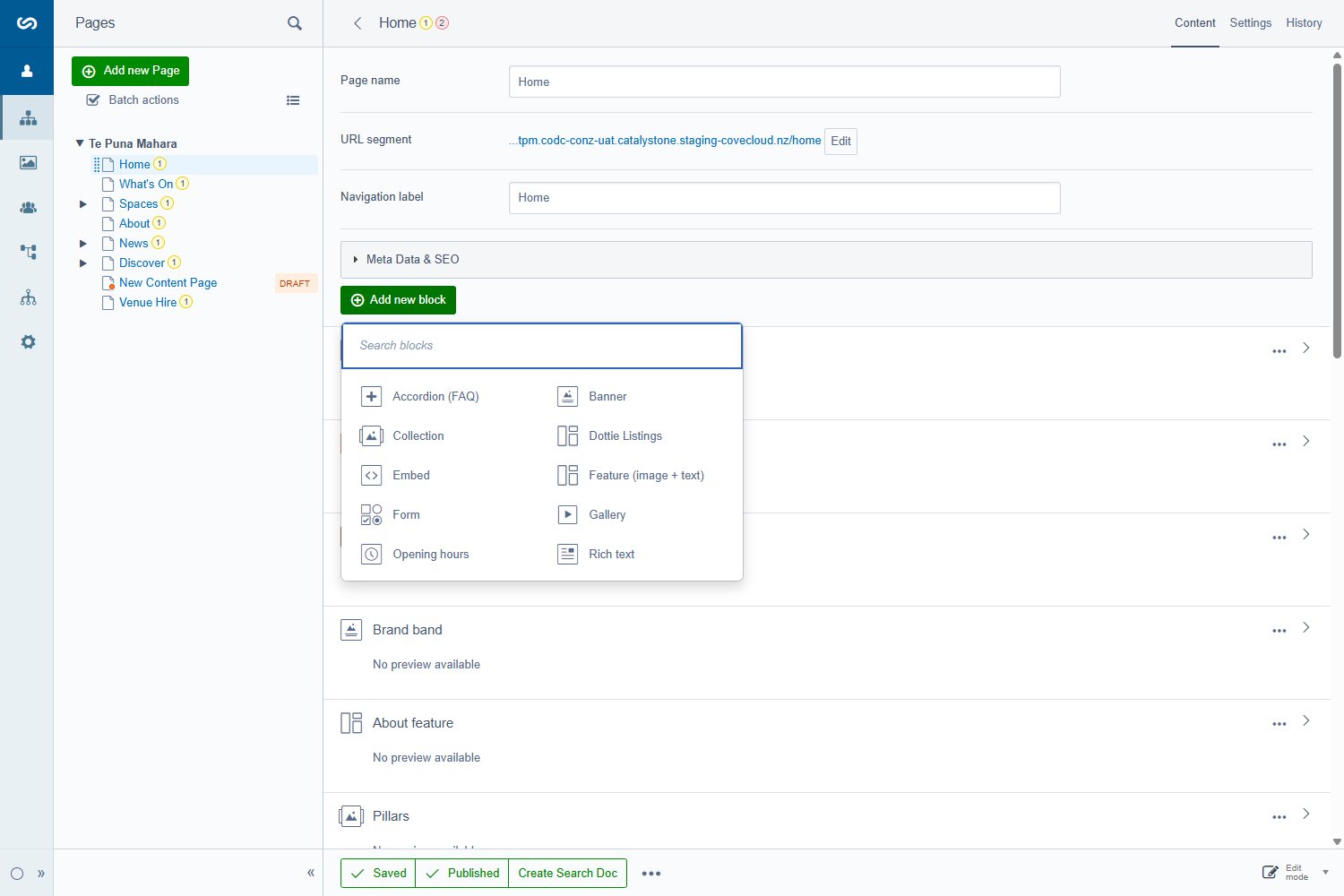
Task: Choose the Opening hours block type
Action: [414, 554]
